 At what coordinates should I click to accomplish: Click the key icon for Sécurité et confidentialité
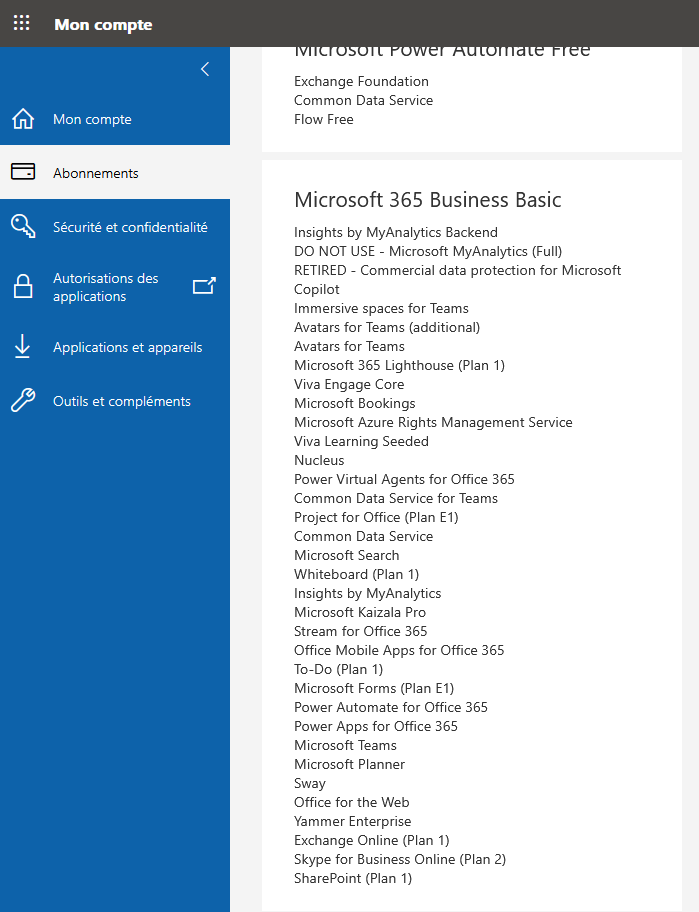pyautogui.click(x=23, y=226)
